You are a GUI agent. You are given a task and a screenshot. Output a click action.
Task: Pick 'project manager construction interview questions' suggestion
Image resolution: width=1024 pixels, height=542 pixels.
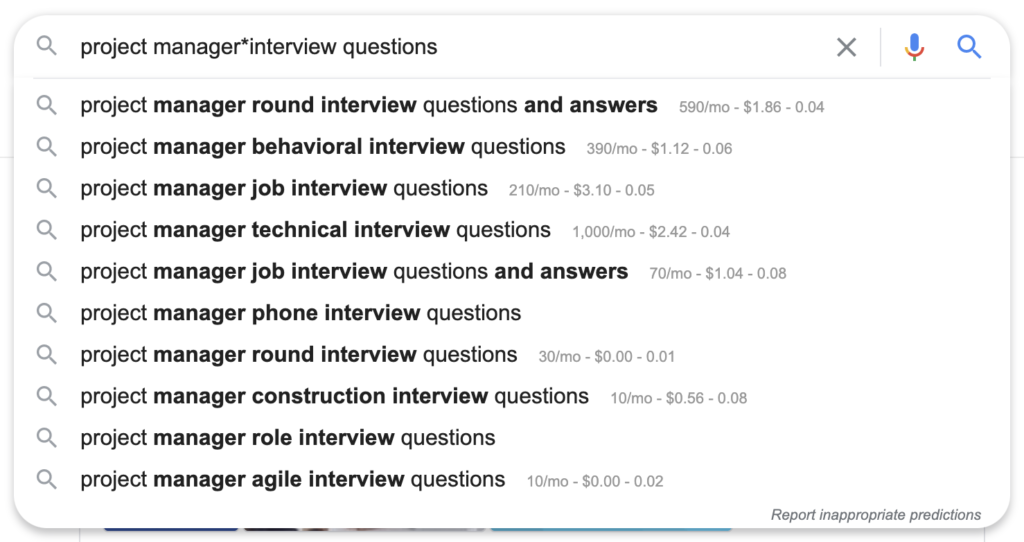point(334,396)
